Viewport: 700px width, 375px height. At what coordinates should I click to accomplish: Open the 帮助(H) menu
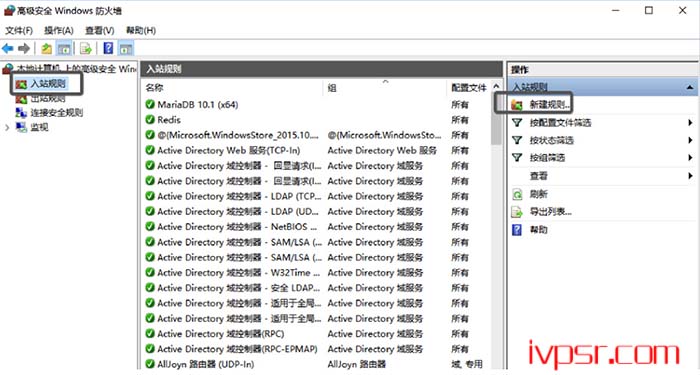(141, 30)
